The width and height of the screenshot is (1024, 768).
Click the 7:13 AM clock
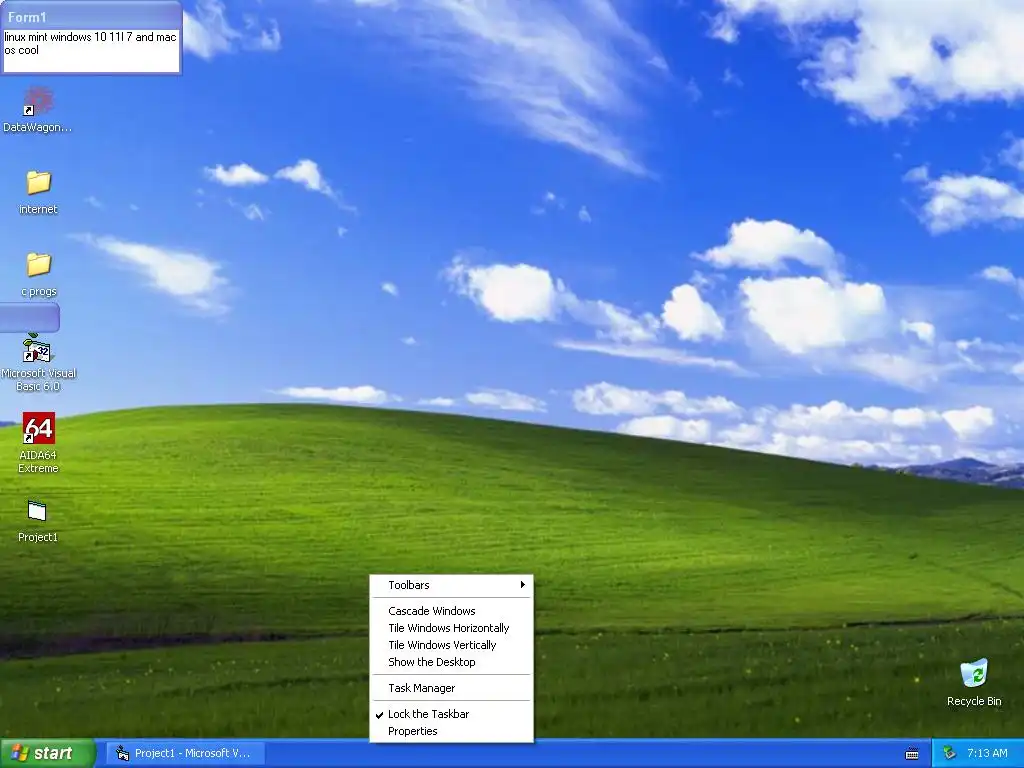(x=987, y=754)
